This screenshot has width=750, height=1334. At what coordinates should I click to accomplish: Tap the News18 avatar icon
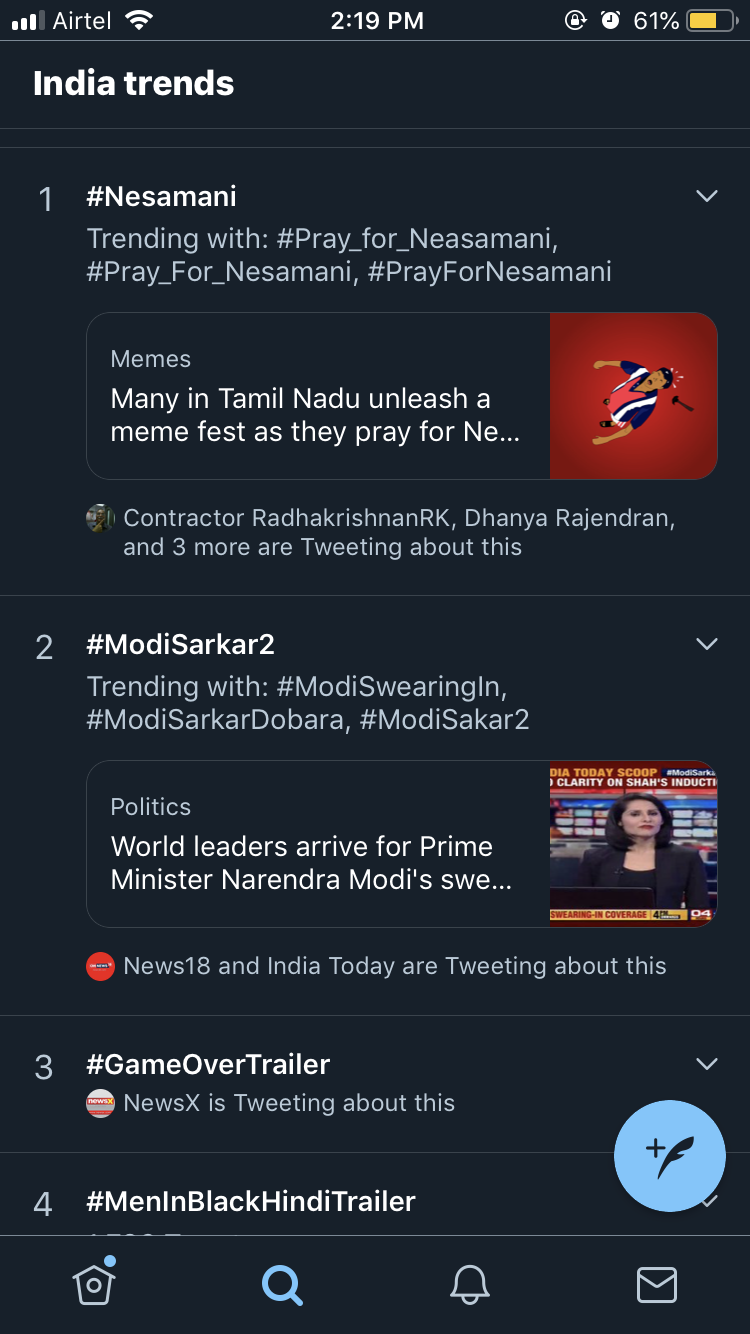100,966
